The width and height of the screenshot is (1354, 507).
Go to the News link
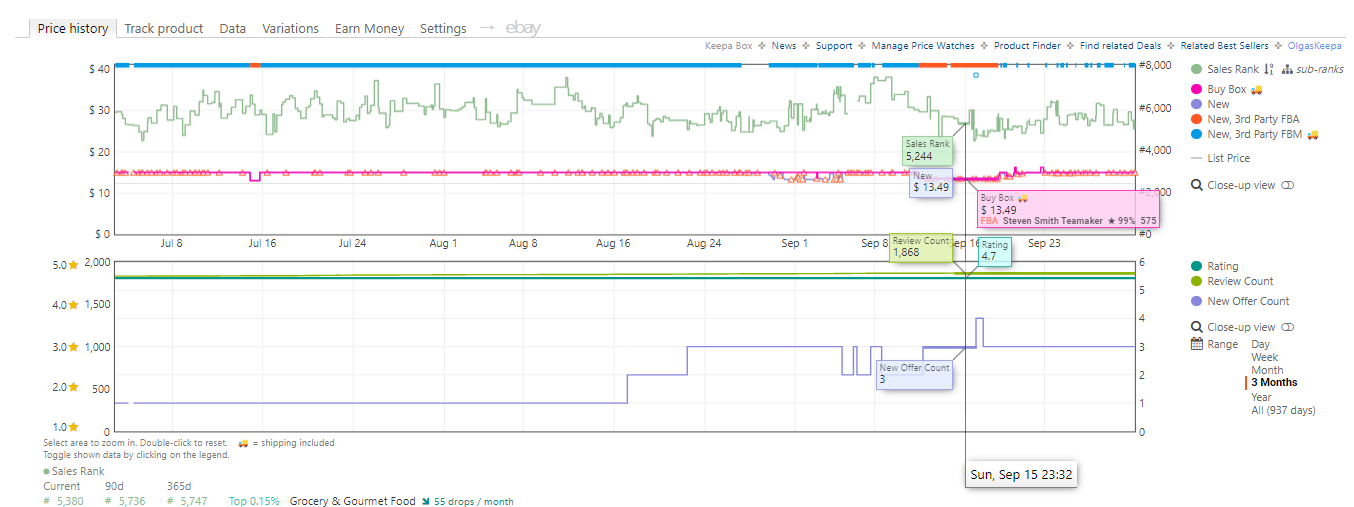784,45
